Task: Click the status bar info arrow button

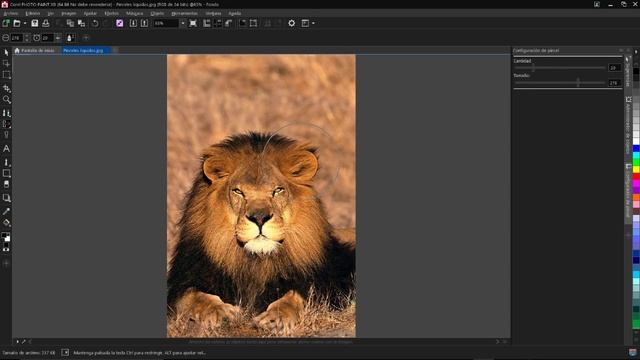Action: pos(65,352)
